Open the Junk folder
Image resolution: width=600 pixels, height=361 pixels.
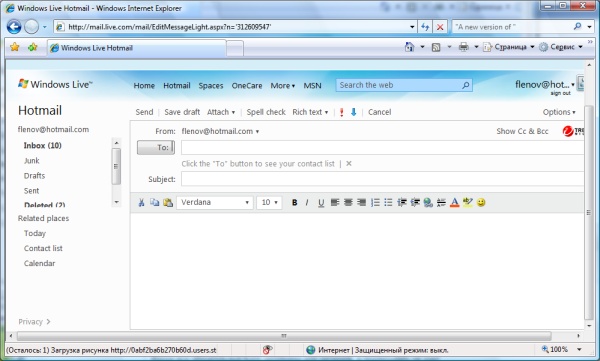click(32, 161)
